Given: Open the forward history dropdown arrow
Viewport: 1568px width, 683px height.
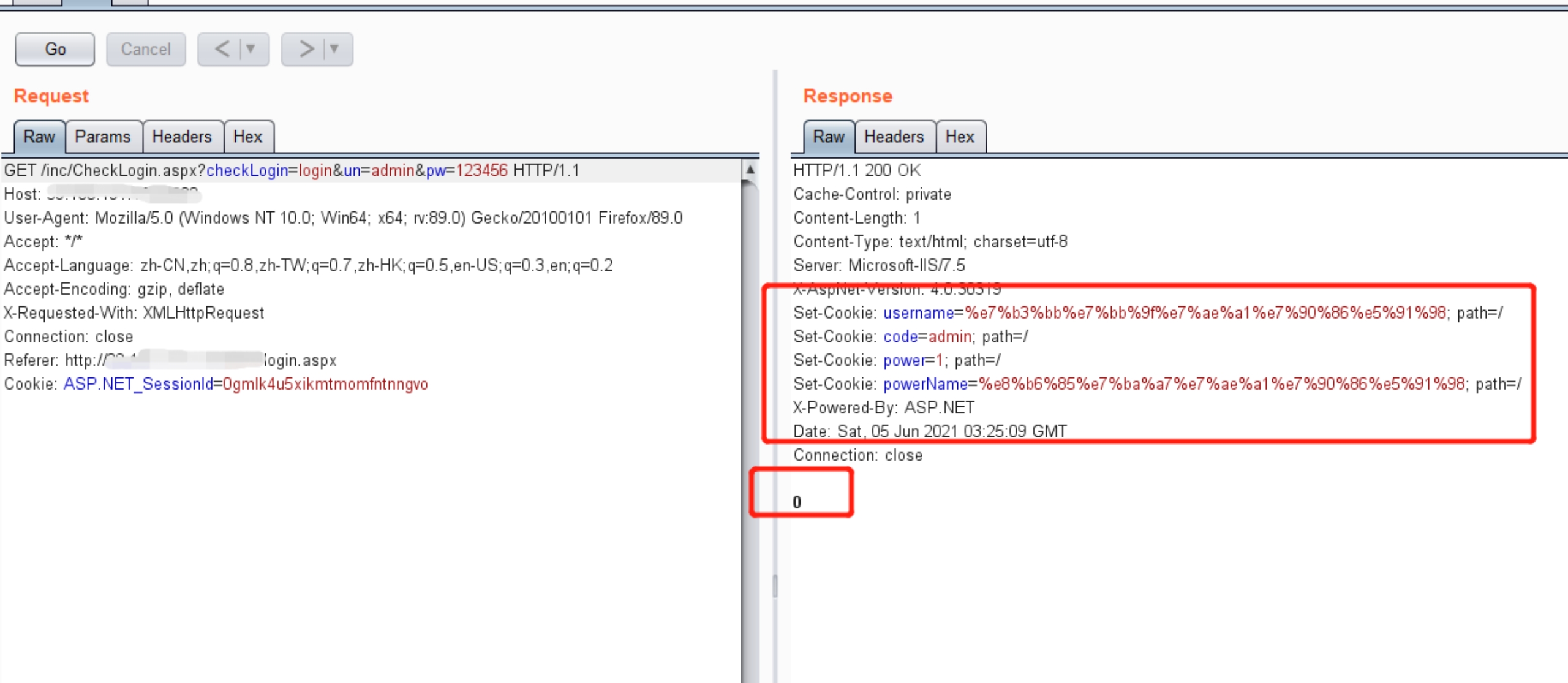Looking at the screenshot, I should coord(334,49).
